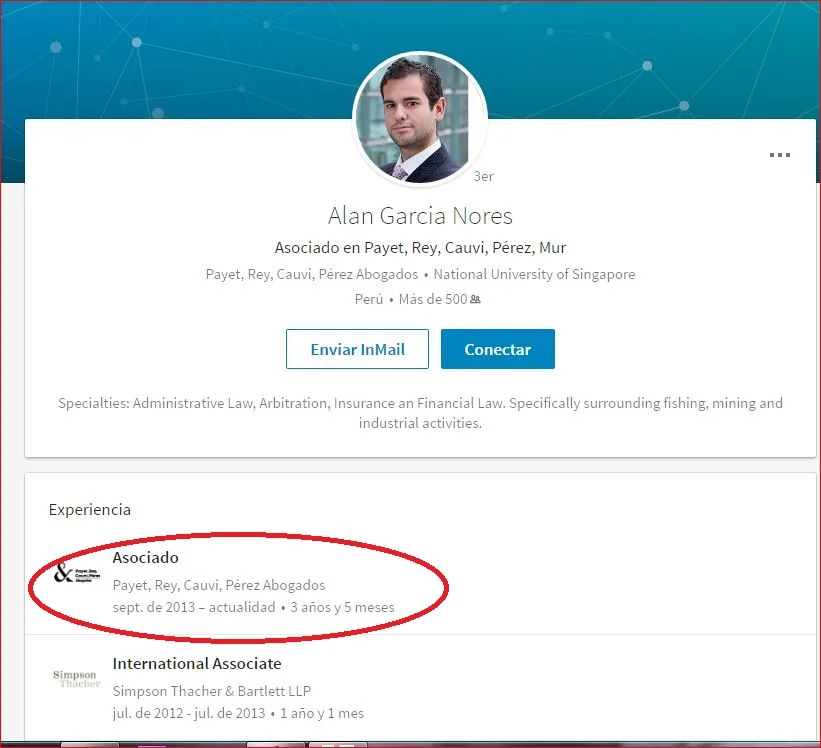Click the 'Experiencia' section heading

(89, 509)
